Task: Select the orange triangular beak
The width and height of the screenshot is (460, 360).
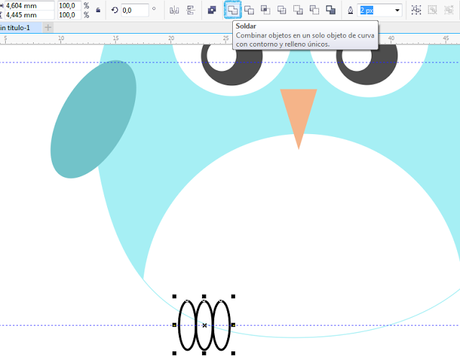Action: [299, 113]
